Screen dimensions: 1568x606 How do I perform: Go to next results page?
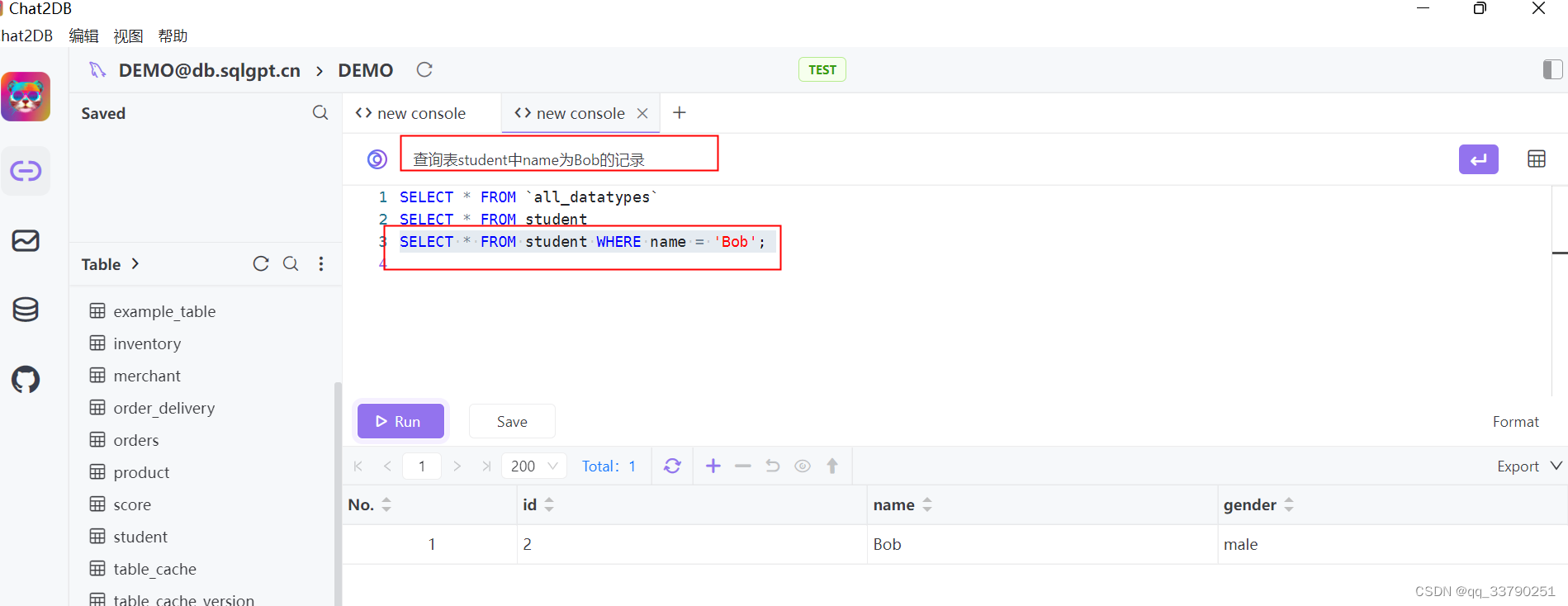(x=457, y=466)
